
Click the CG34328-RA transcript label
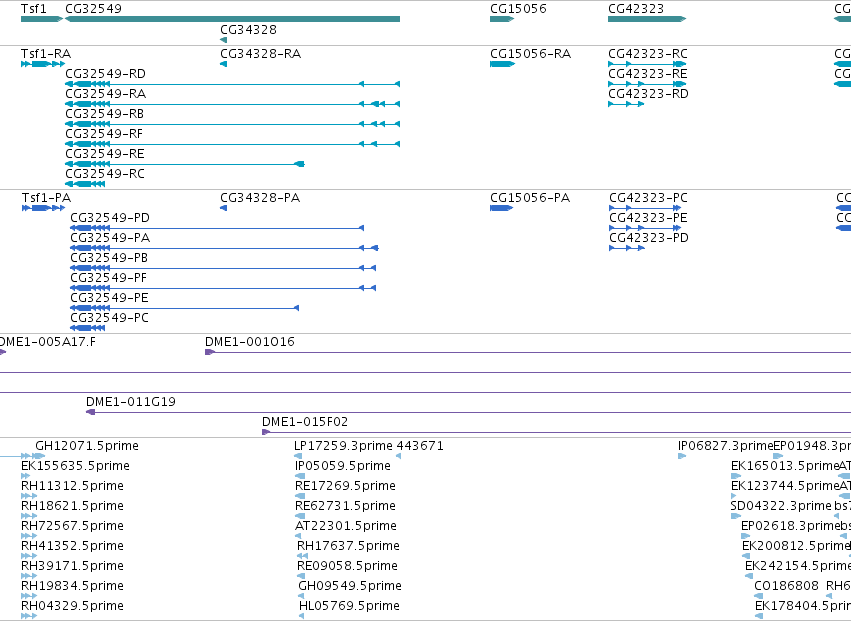point(260,54)
